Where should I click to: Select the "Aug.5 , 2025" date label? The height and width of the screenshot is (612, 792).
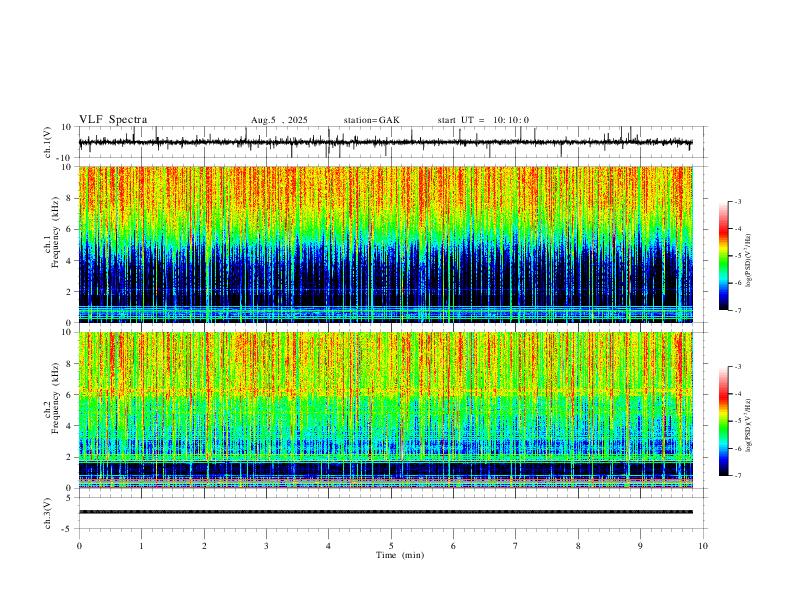click(x=279, y=120)
